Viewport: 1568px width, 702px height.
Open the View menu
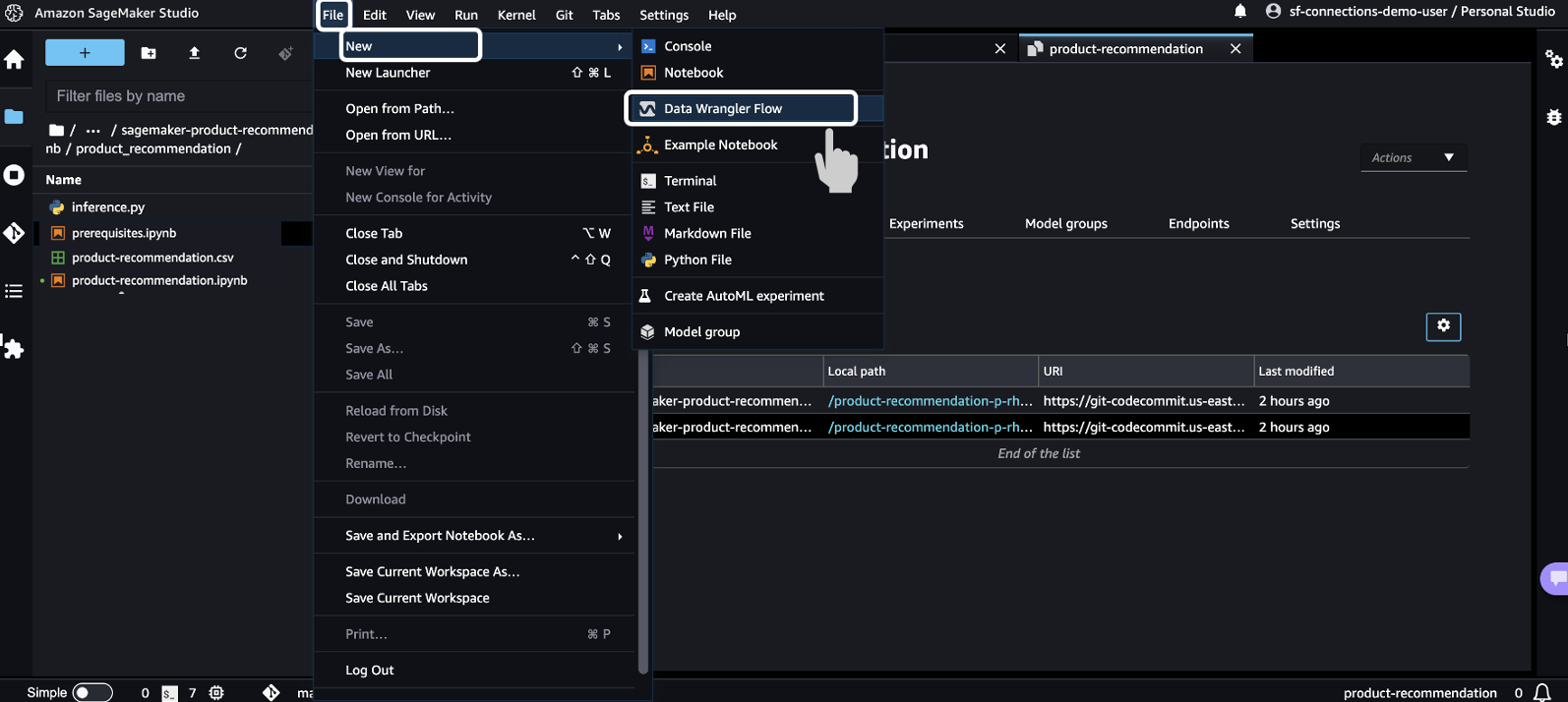tap(420, 15)
